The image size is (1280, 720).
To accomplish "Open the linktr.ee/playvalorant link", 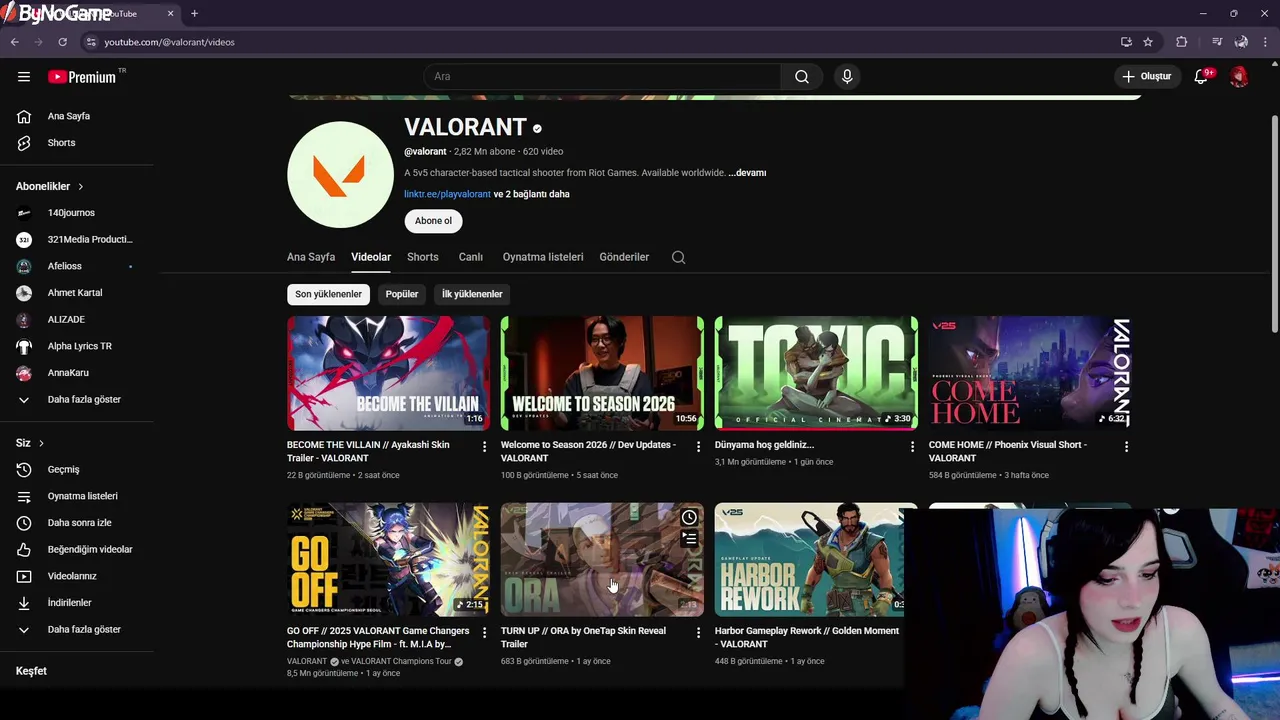I will click(447, 194).
